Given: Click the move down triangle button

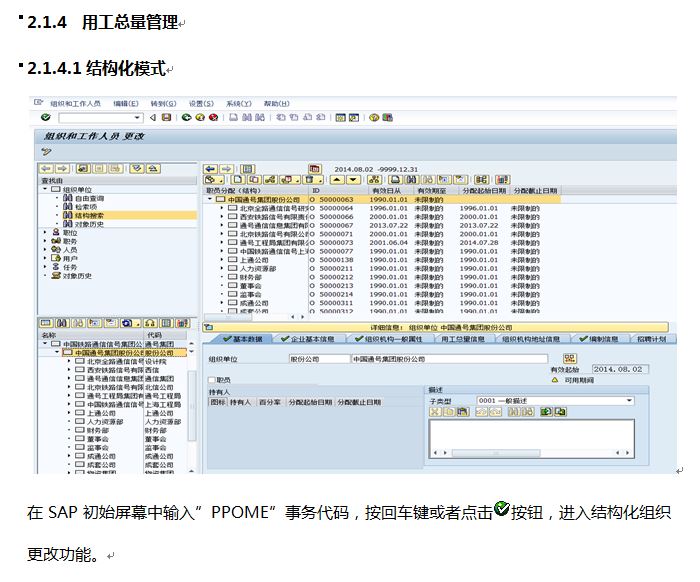Looking at the screenshot, I should point(353,180).
